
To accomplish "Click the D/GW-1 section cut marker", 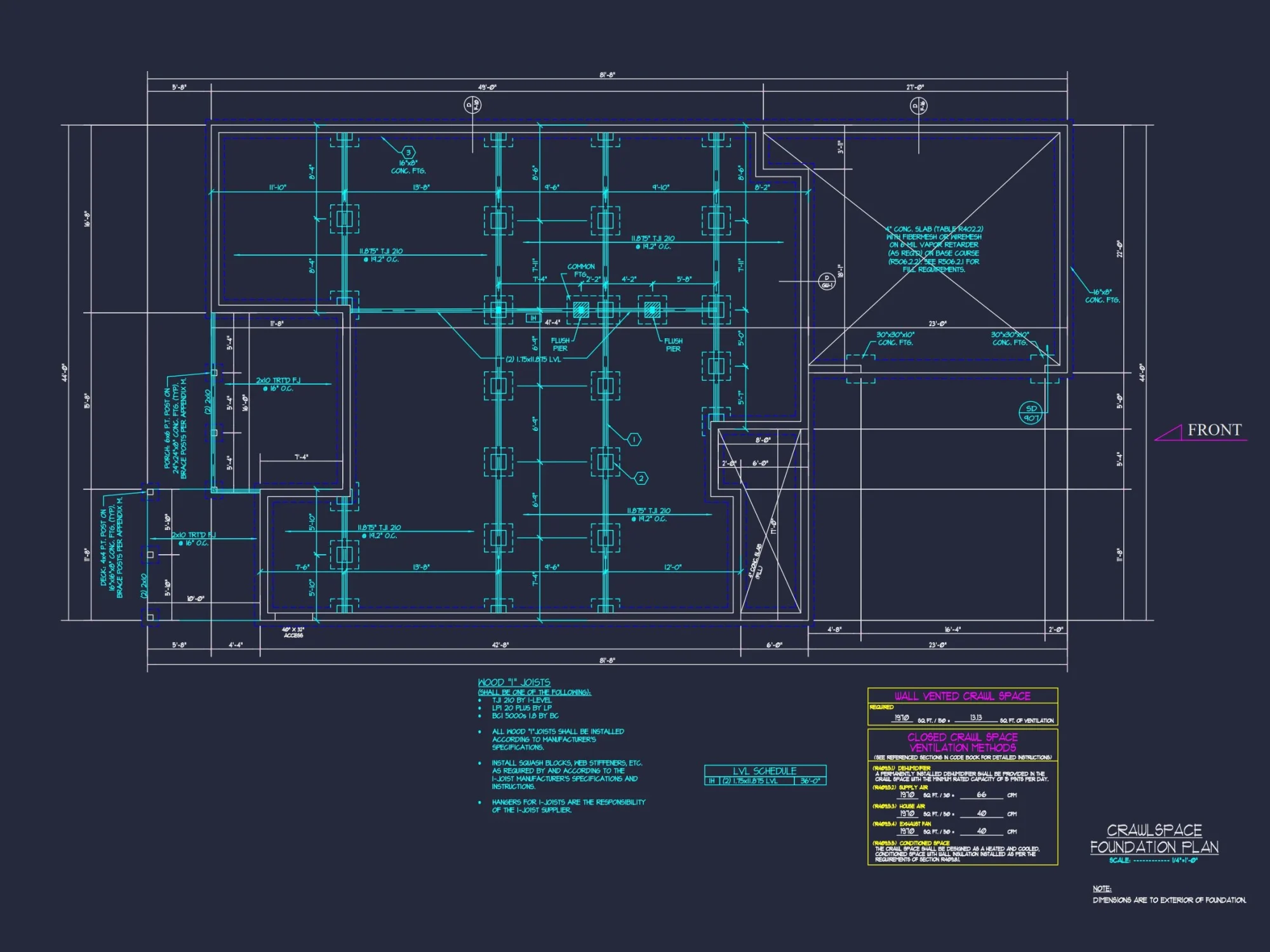I will [x=825, y=280].
